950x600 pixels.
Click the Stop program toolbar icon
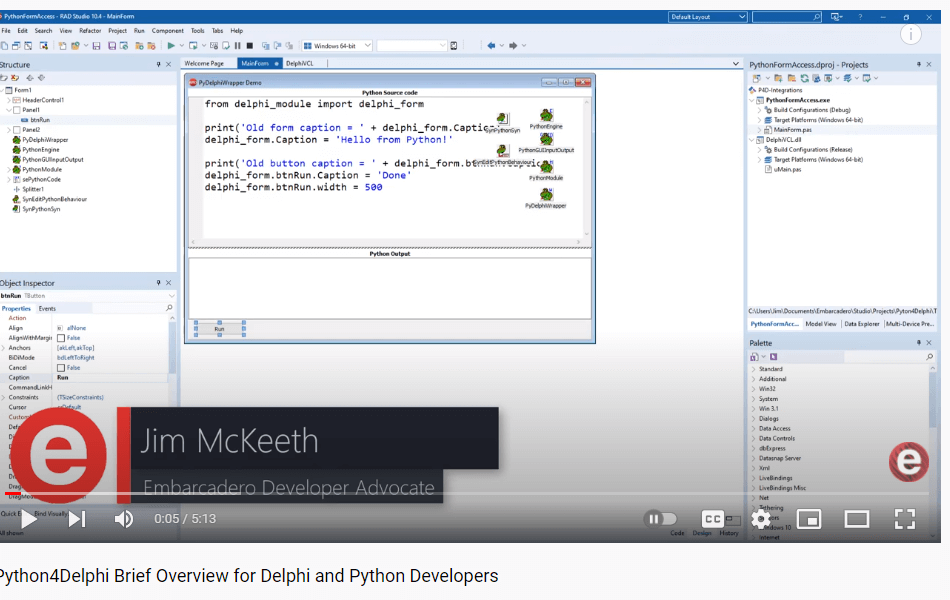[250, 45]
